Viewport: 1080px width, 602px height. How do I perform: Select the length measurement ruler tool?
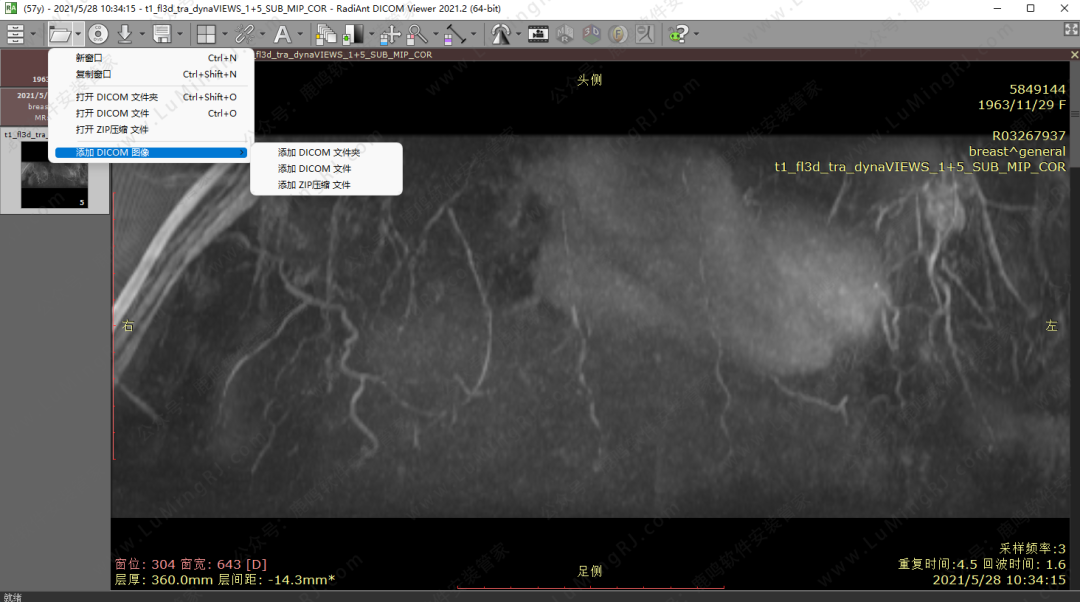tap(453, 34)
